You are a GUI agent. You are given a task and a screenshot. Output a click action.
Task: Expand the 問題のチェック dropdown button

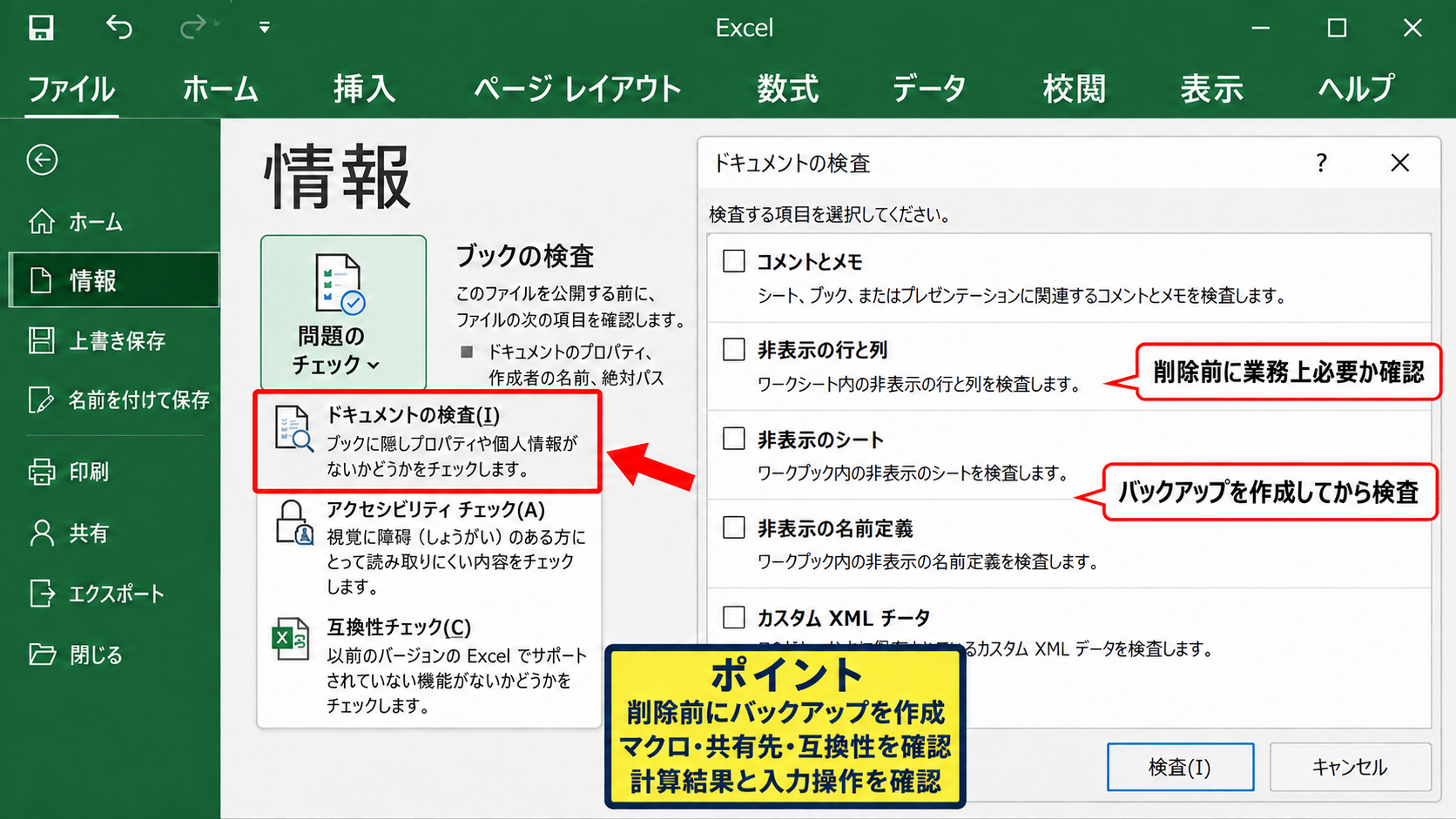pyautogui.click(x=343, y=312)
